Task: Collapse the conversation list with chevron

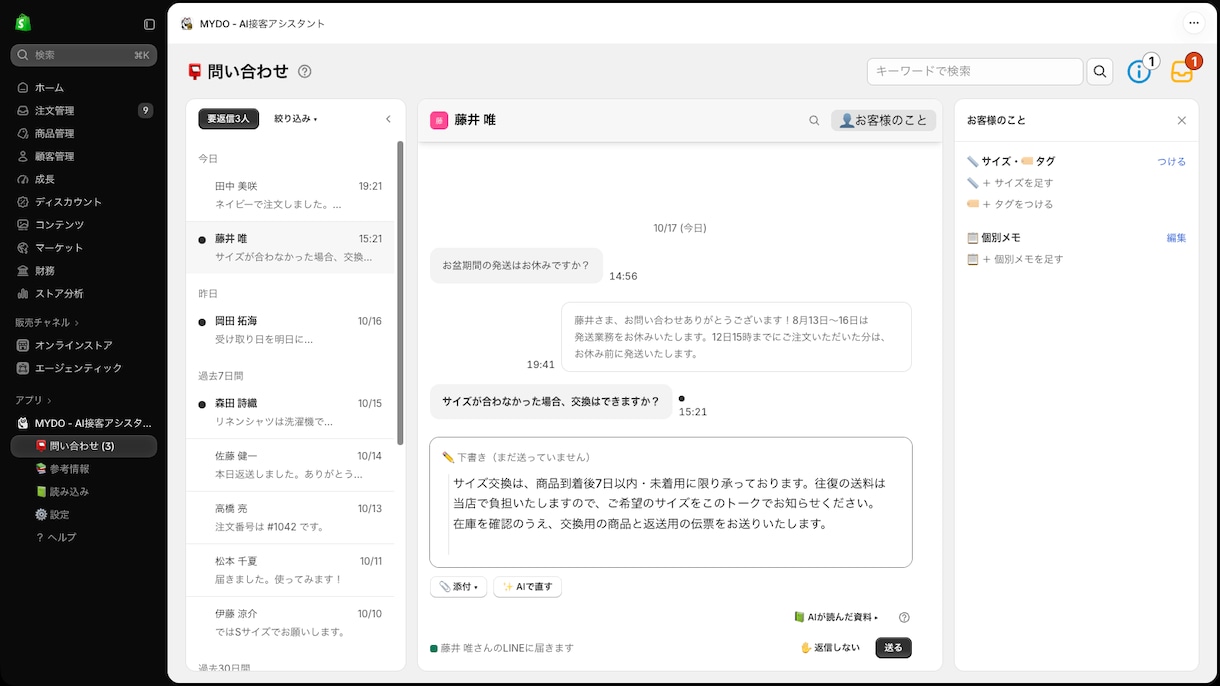Action: [x=389, y=119]
